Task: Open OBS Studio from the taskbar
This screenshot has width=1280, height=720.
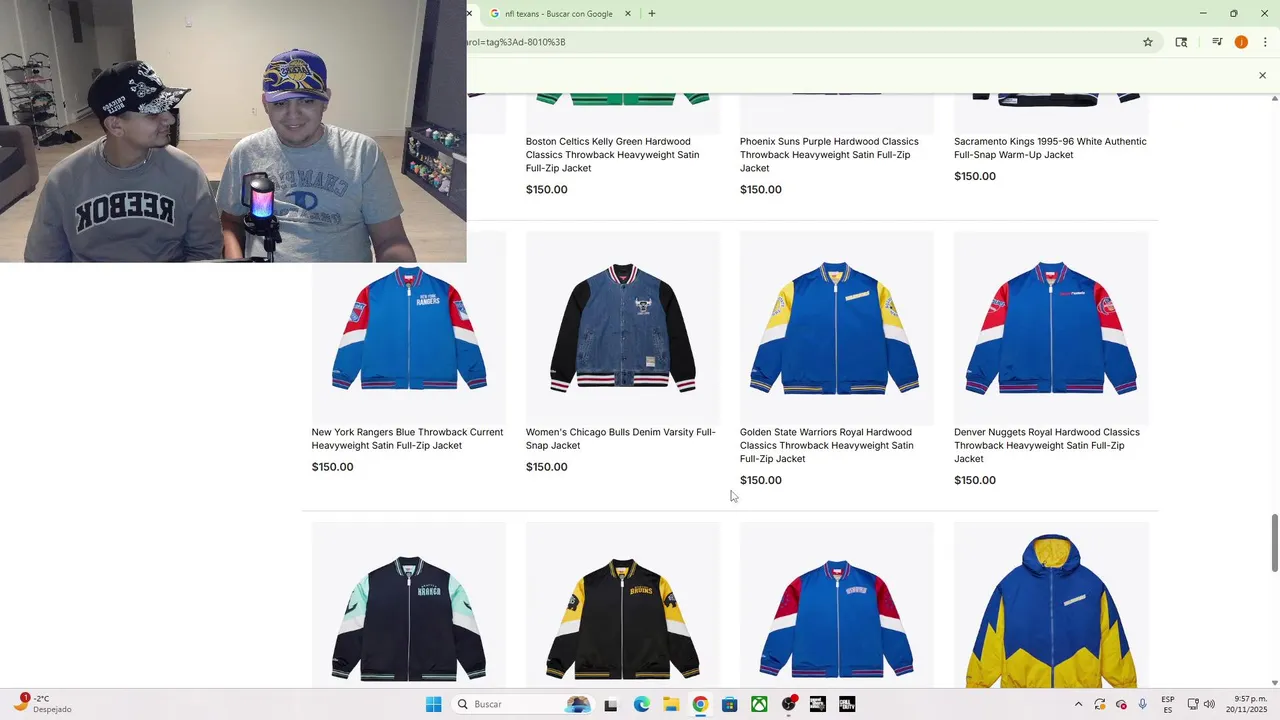Action: (x=789, y=704)
